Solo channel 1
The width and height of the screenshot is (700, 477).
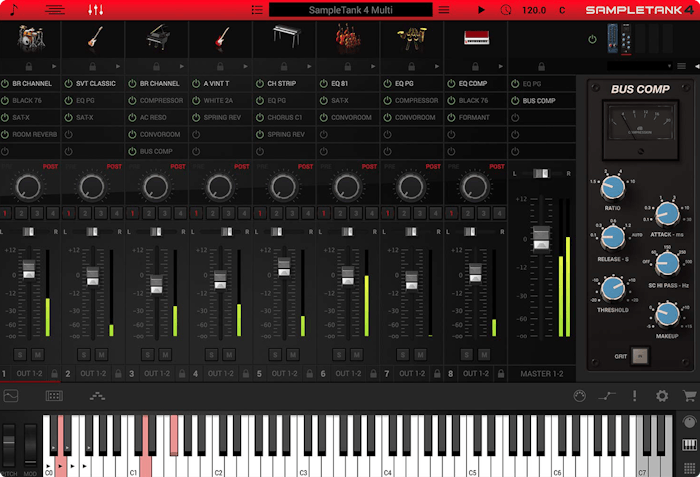20,355
